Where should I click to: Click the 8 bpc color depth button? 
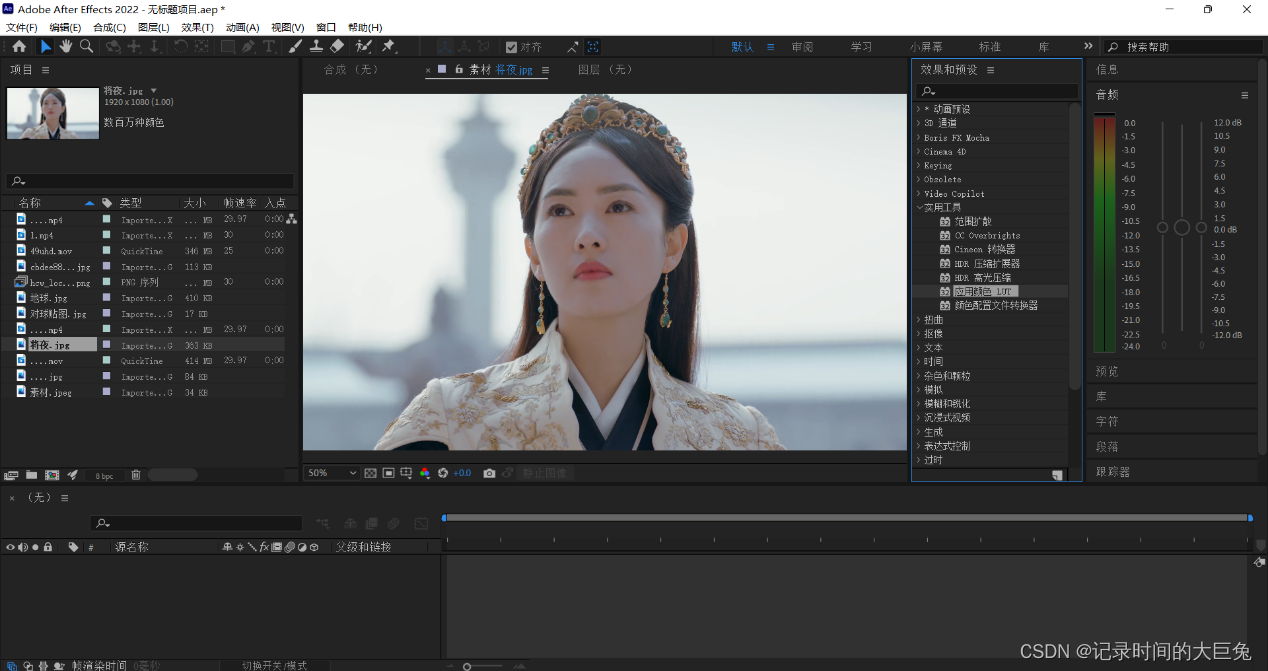point(105,475)
